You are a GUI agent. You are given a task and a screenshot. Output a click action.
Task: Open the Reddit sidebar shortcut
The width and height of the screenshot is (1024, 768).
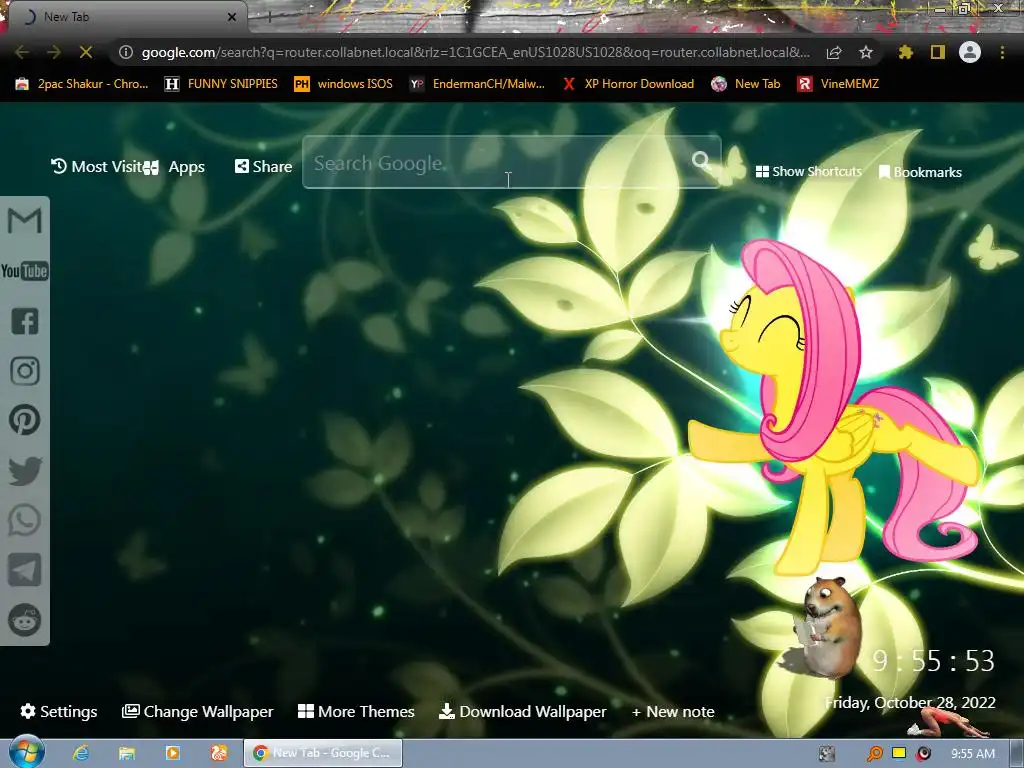click(25, 620)
